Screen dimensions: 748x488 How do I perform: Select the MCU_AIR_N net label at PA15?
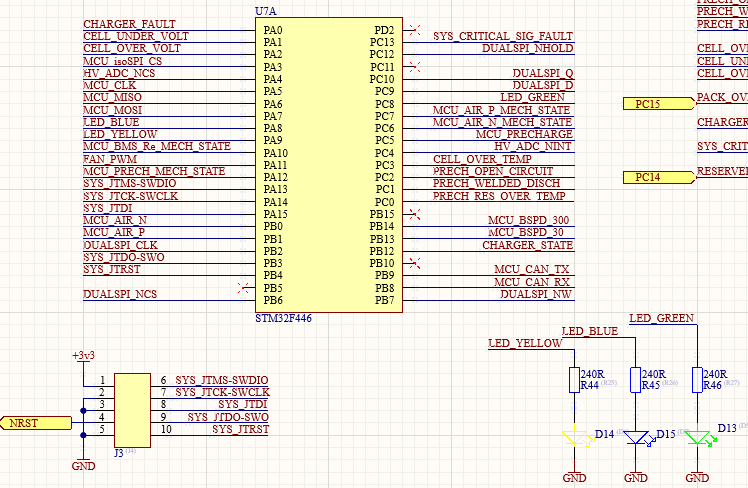point(115,220)
